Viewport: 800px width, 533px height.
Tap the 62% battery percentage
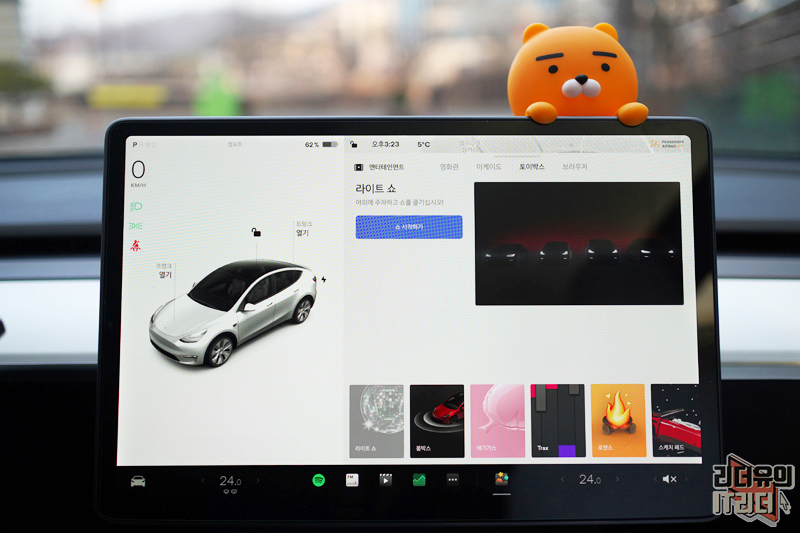[x=312, y=145]
